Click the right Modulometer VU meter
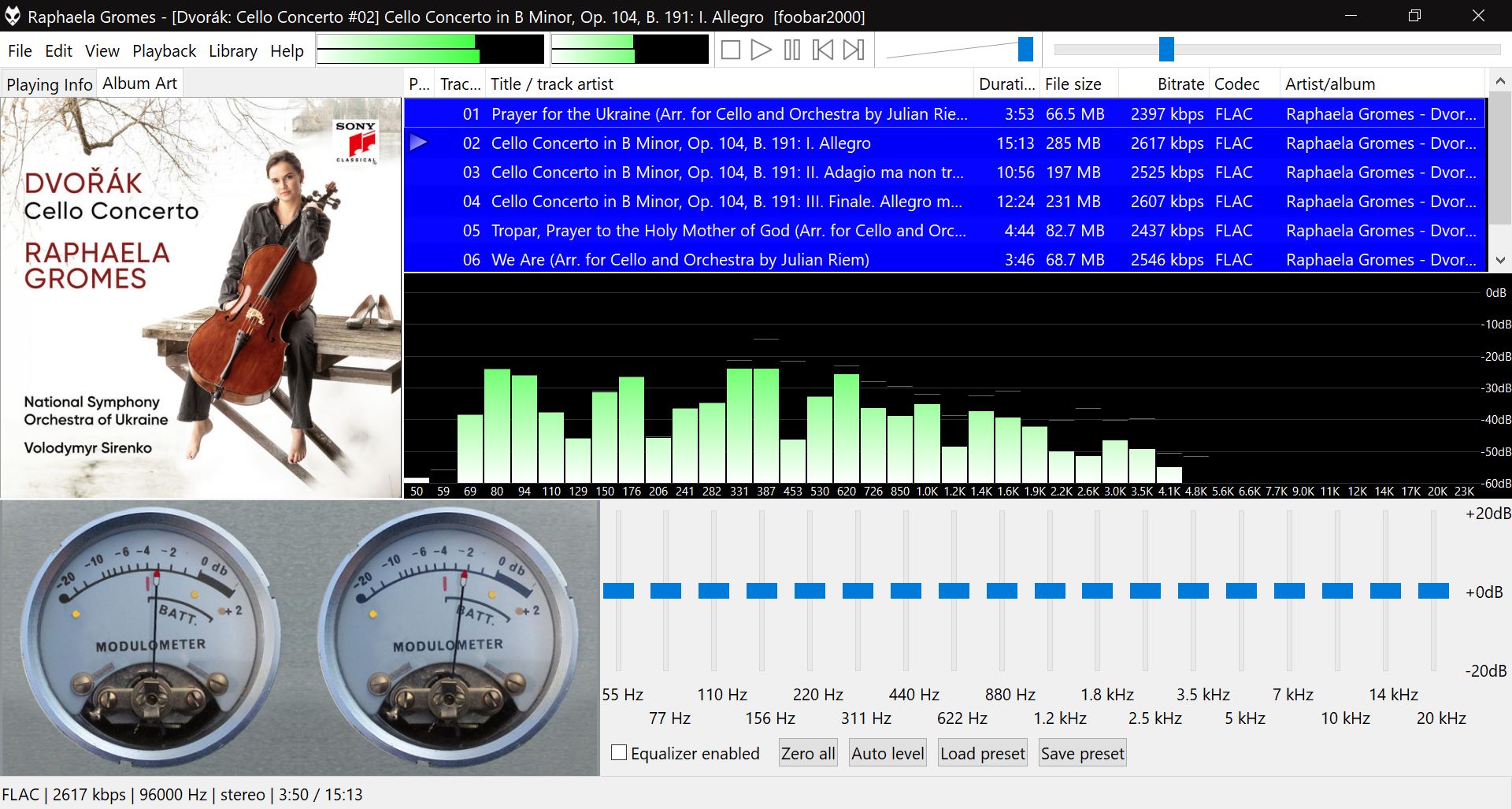The width and height of the screenshot is (1512, 809). [x=447, y=636]
